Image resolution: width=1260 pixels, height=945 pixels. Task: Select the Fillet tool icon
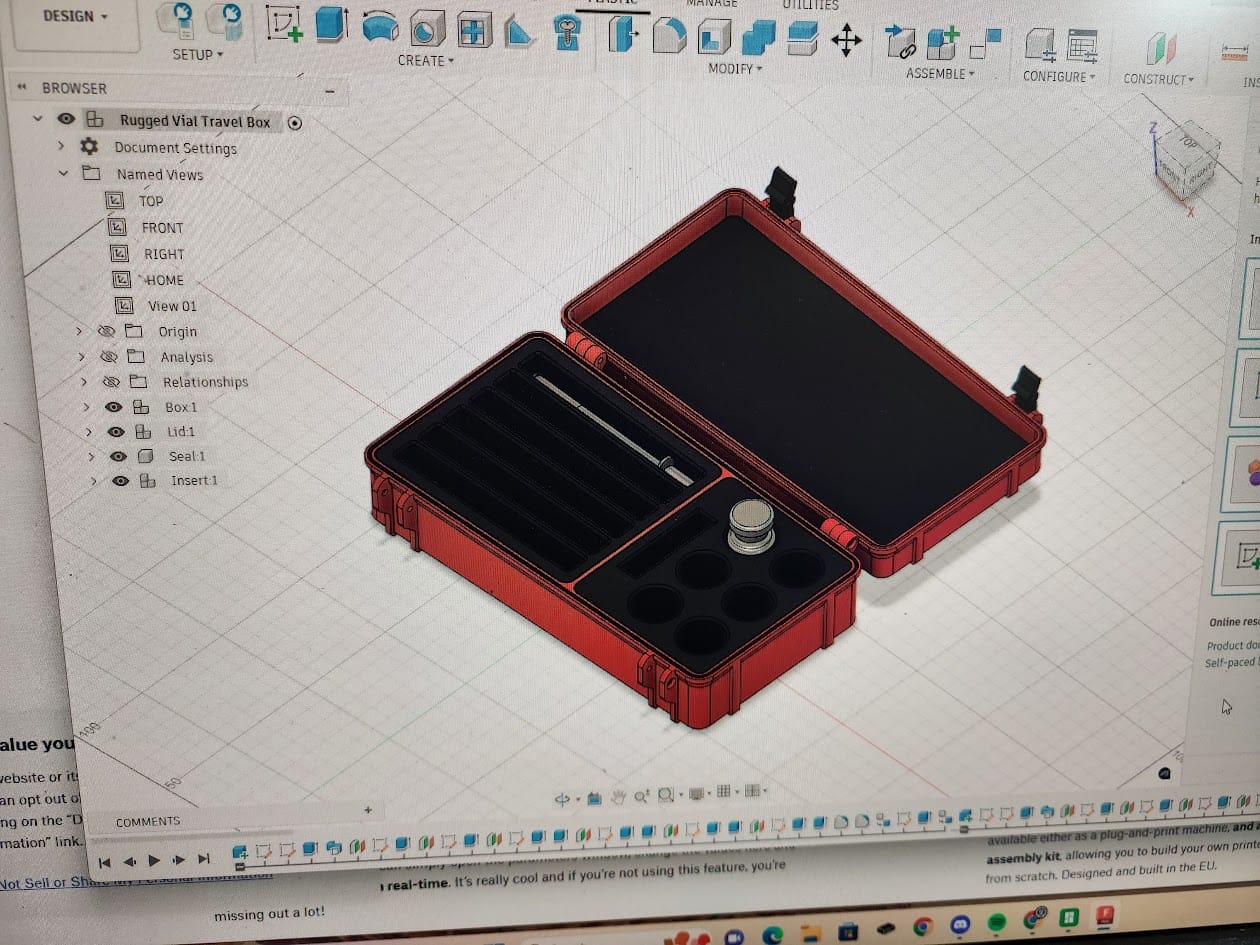point(669,36)
